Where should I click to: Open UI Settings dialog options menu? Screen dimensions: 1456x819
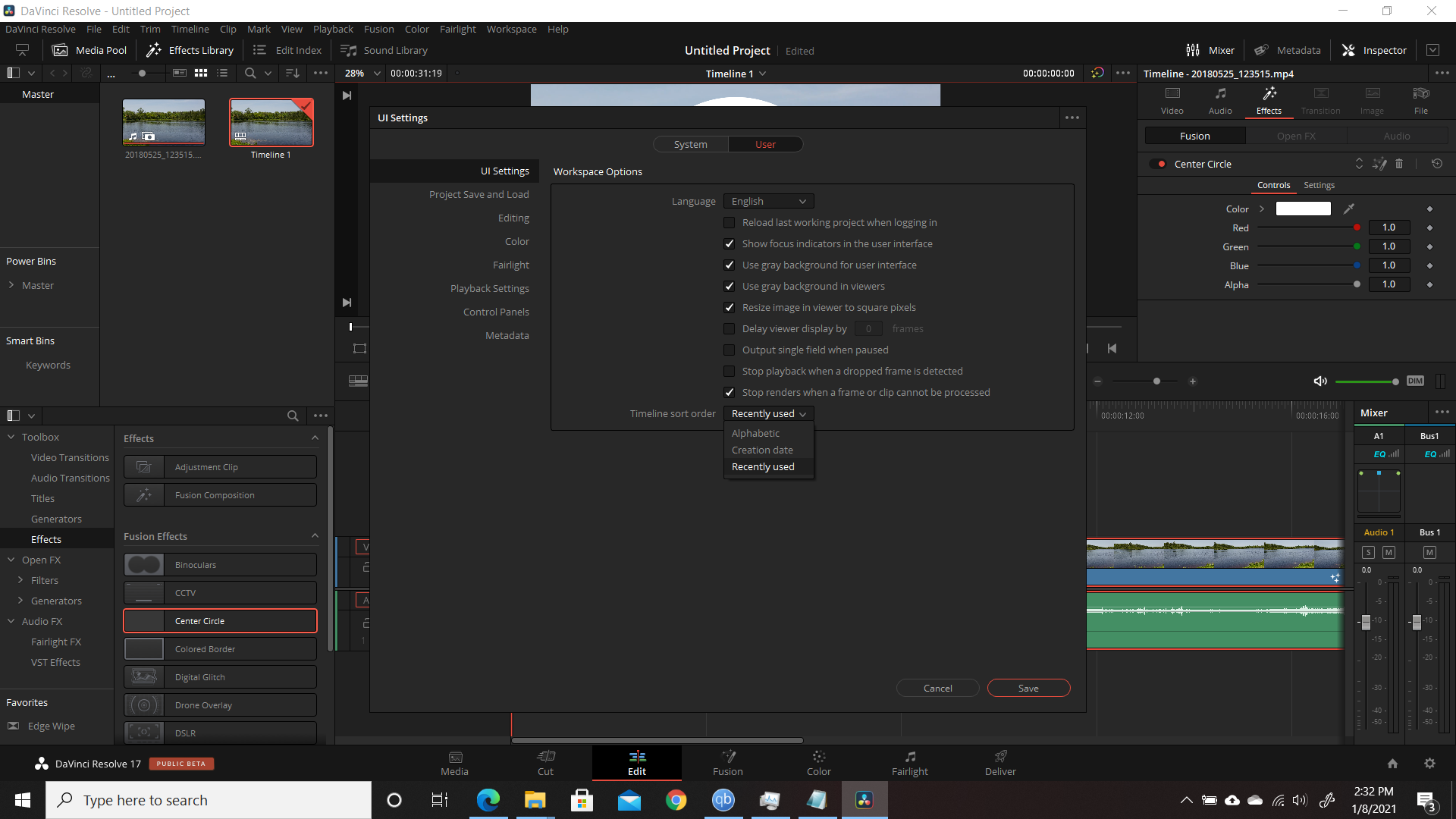1072,118
